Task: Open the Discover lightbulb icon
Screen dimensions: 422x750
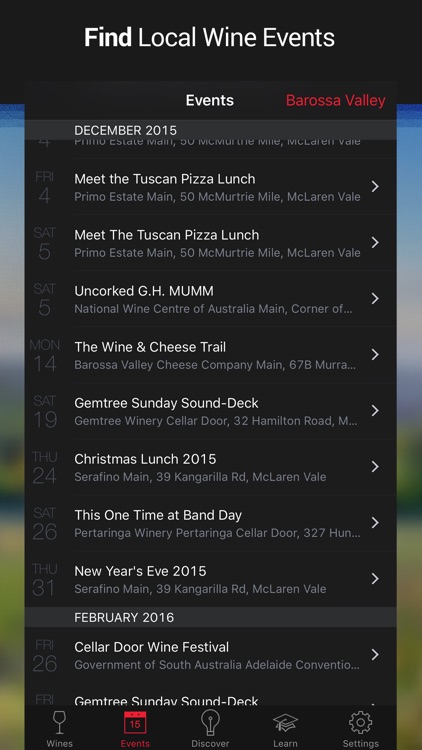Action: pyautogui.click(x=210, y=722)
